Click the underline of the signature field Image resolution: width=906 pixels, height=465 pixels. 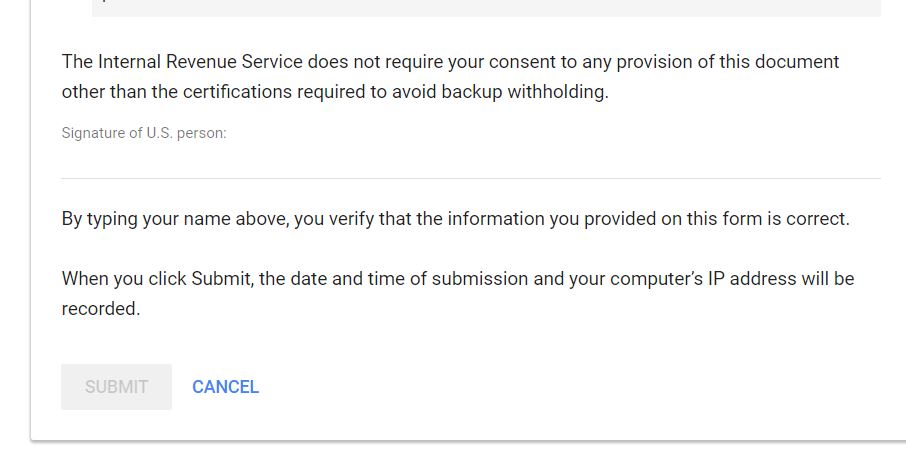471,178
